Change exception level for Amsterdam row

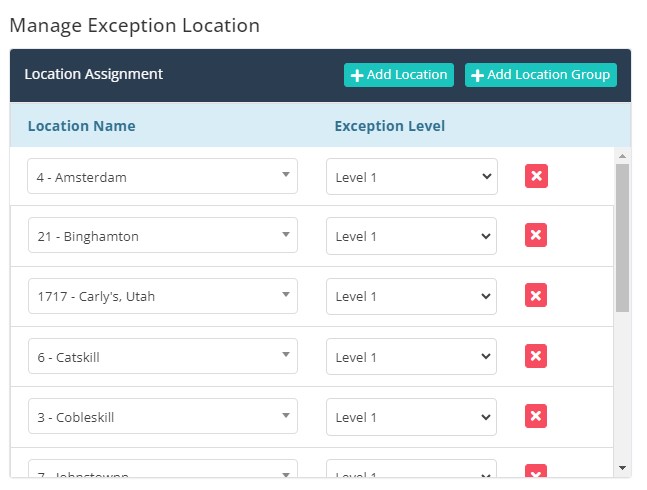pyautogui.click(x=412, y=177)
